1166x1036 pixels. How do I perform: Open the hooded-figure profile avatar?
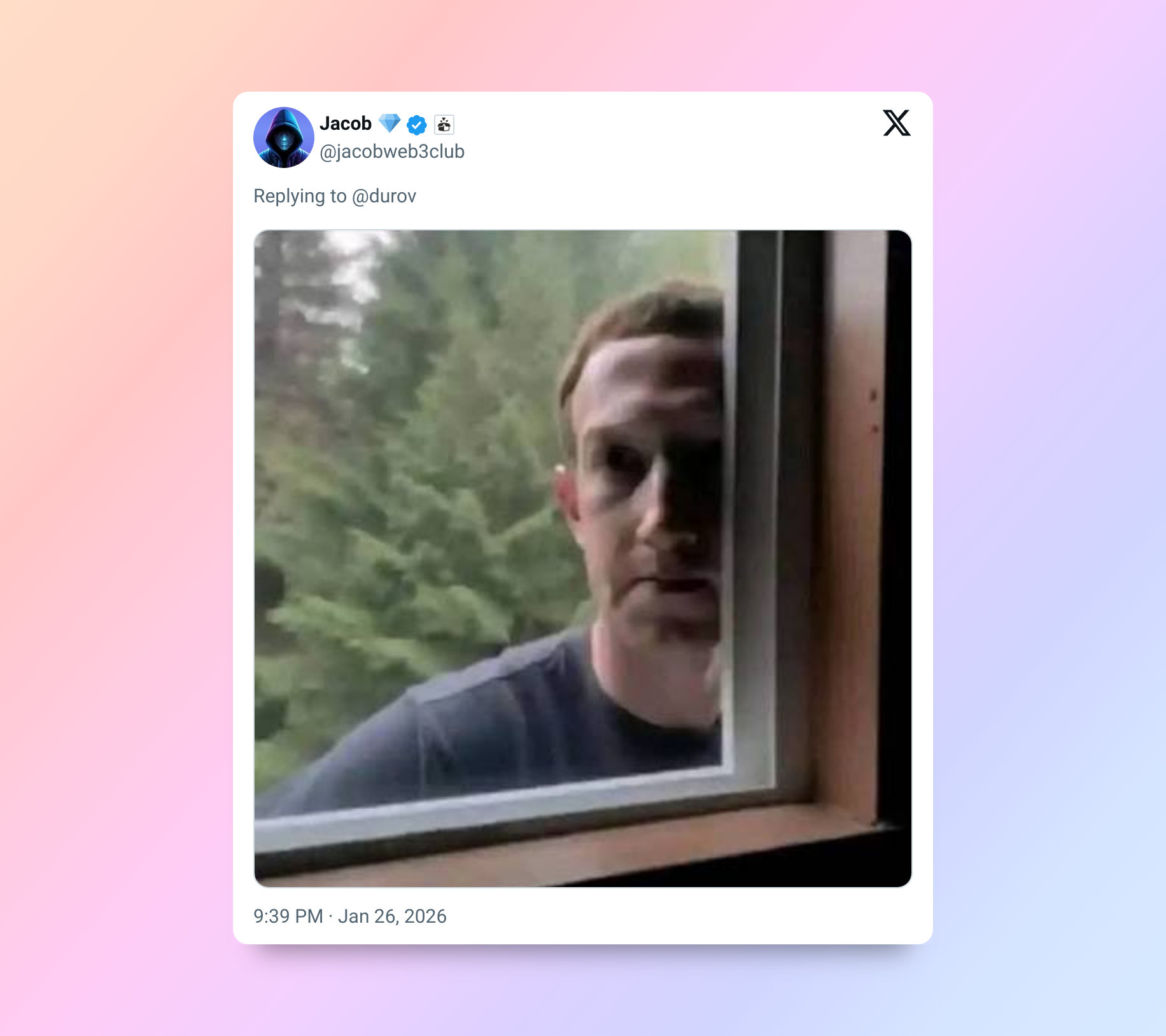pos(284,137)
